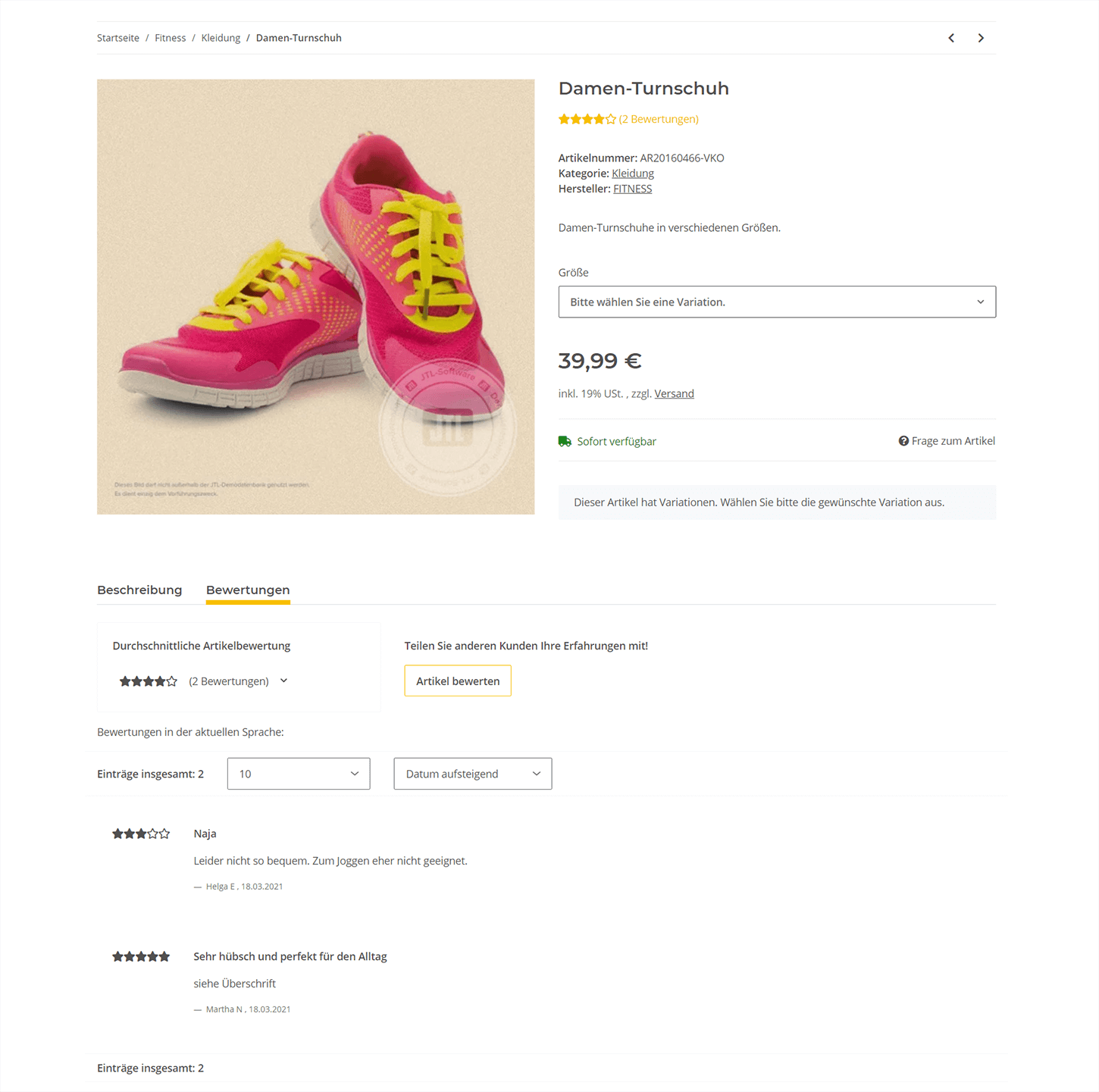Screen dimensions: 1099x1092
Task: Go to the previous product arrow
Action: coord(951,38)
